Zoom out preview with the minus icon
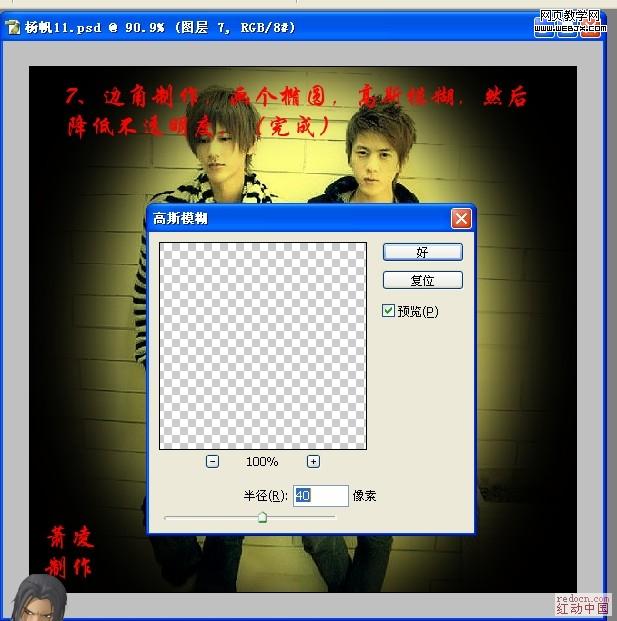The height and width of the screenshot is (621, 617). [x=212, y=461]
